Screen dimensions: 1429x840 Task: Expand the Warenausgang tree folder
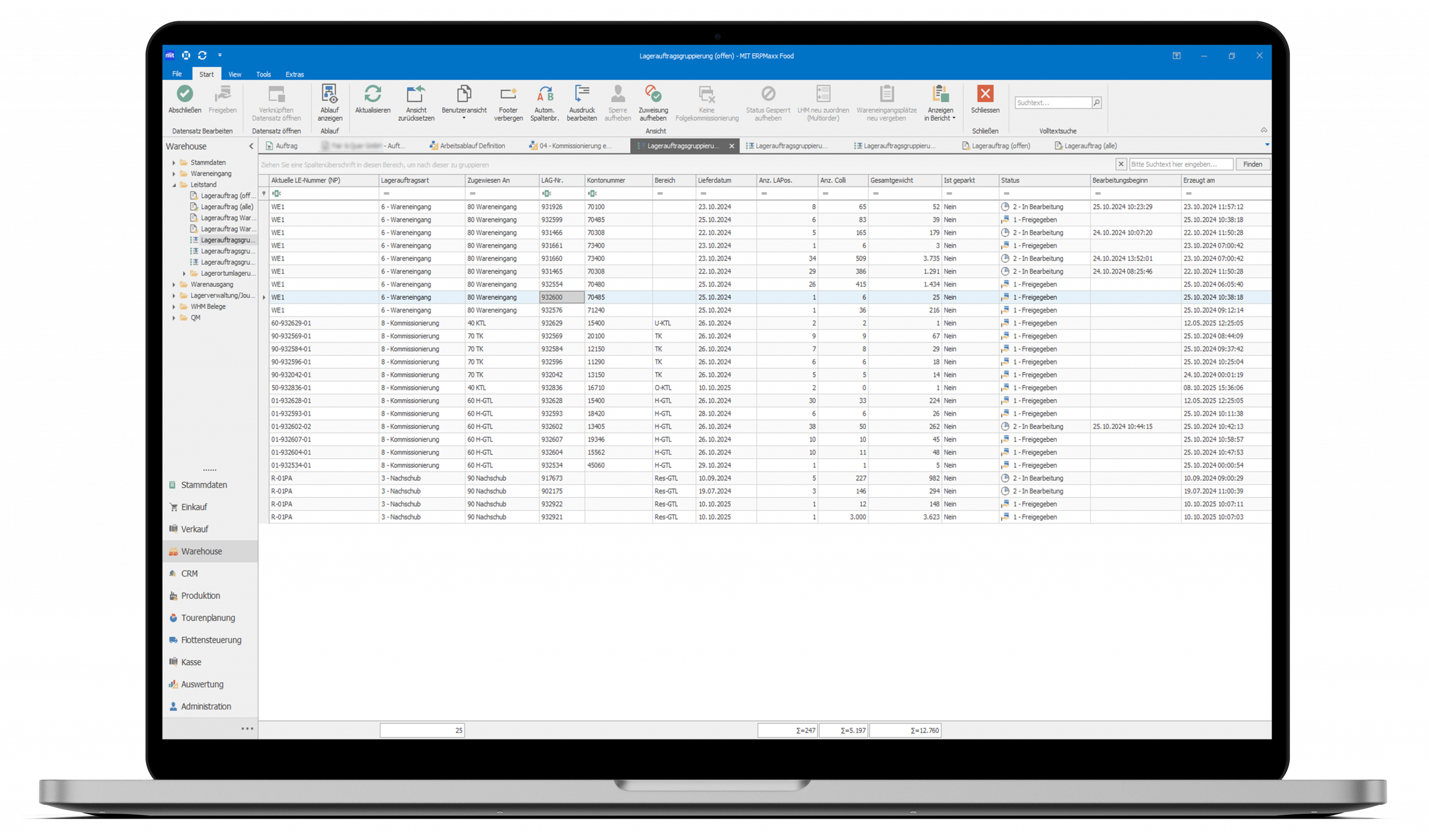[174, 285]
